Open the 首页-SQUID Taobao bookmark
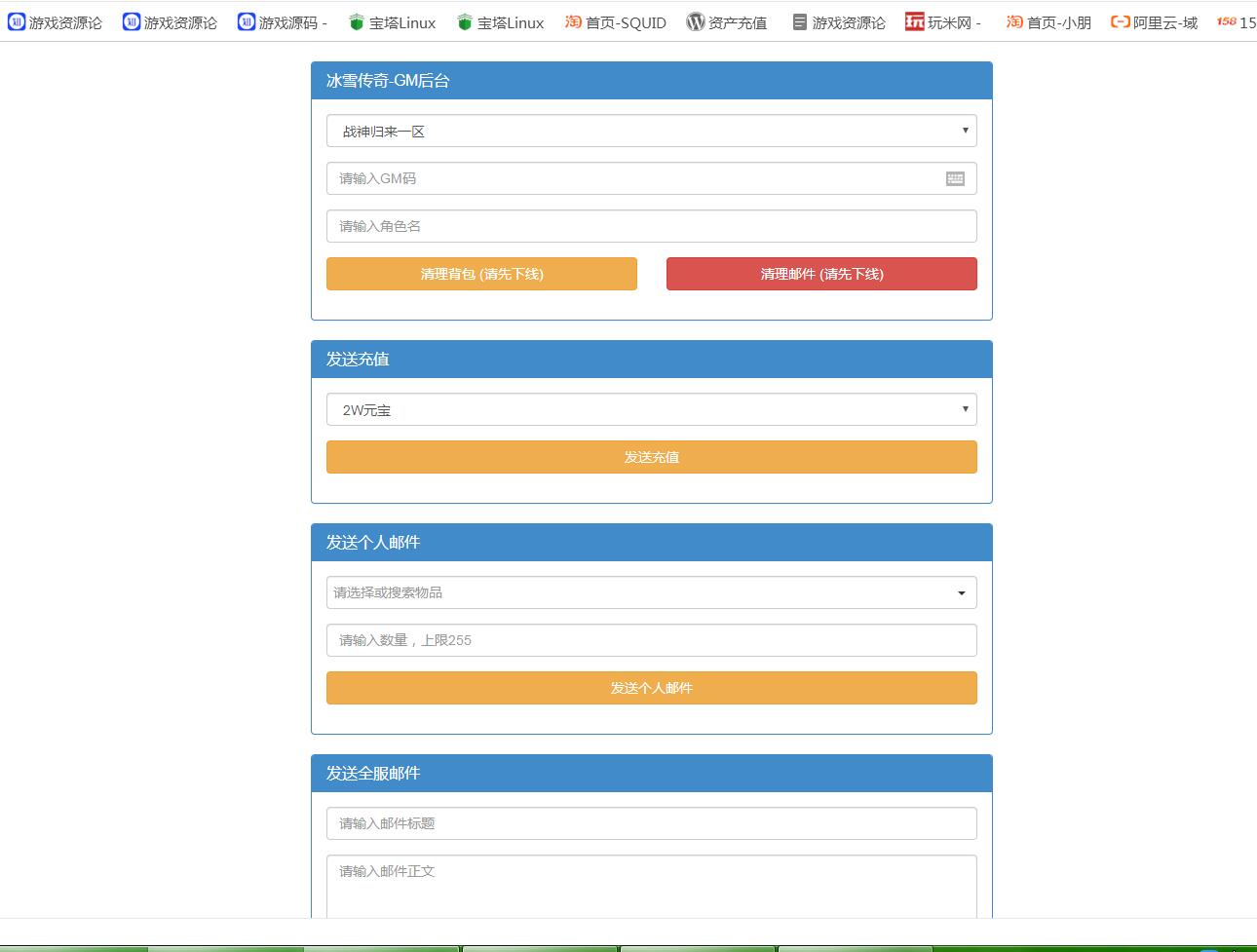This screenshot has width=1257, height=952. (616, 22)
